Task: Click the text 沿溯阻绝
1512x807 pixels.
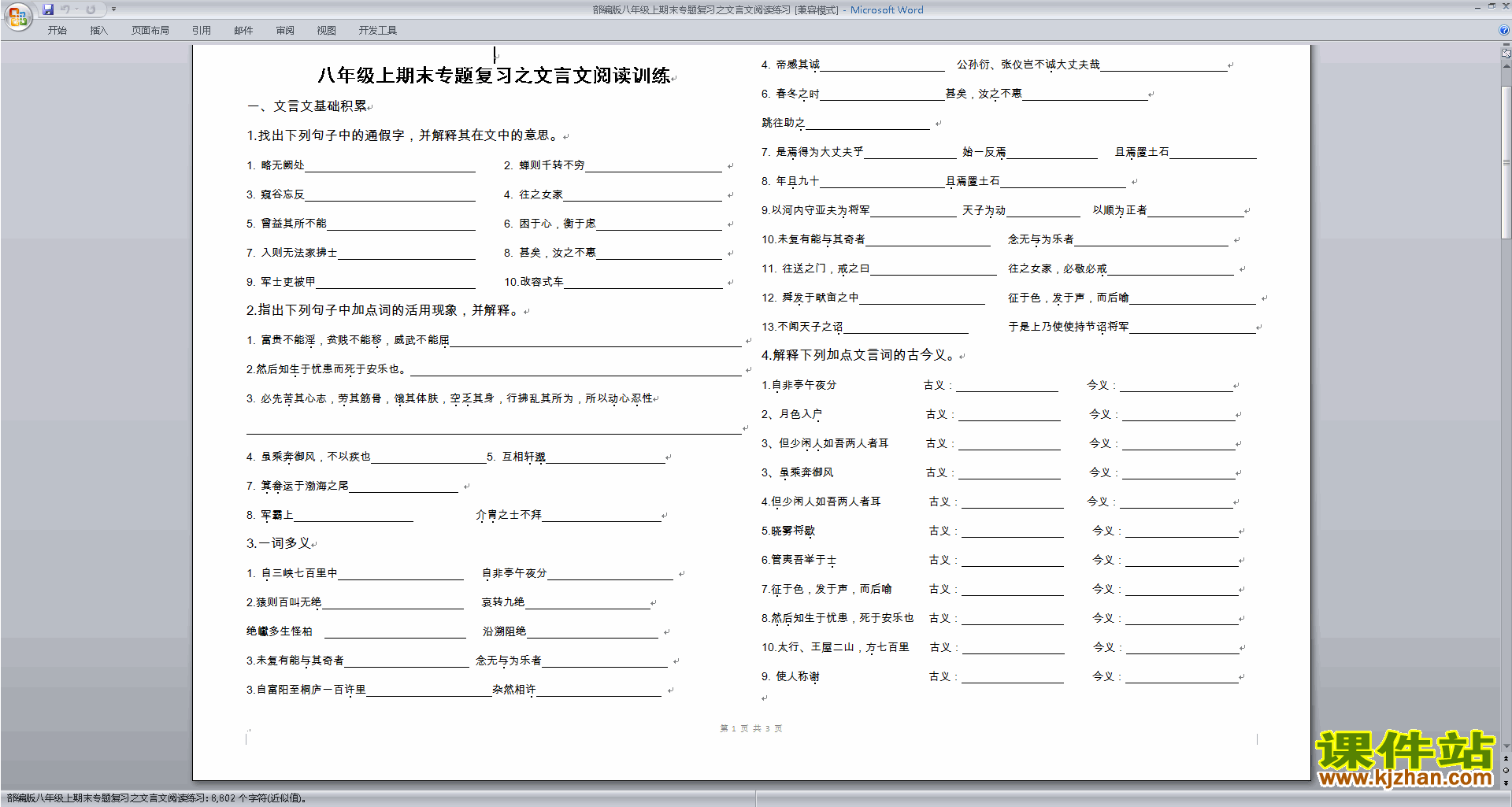Action: (504, 631)
